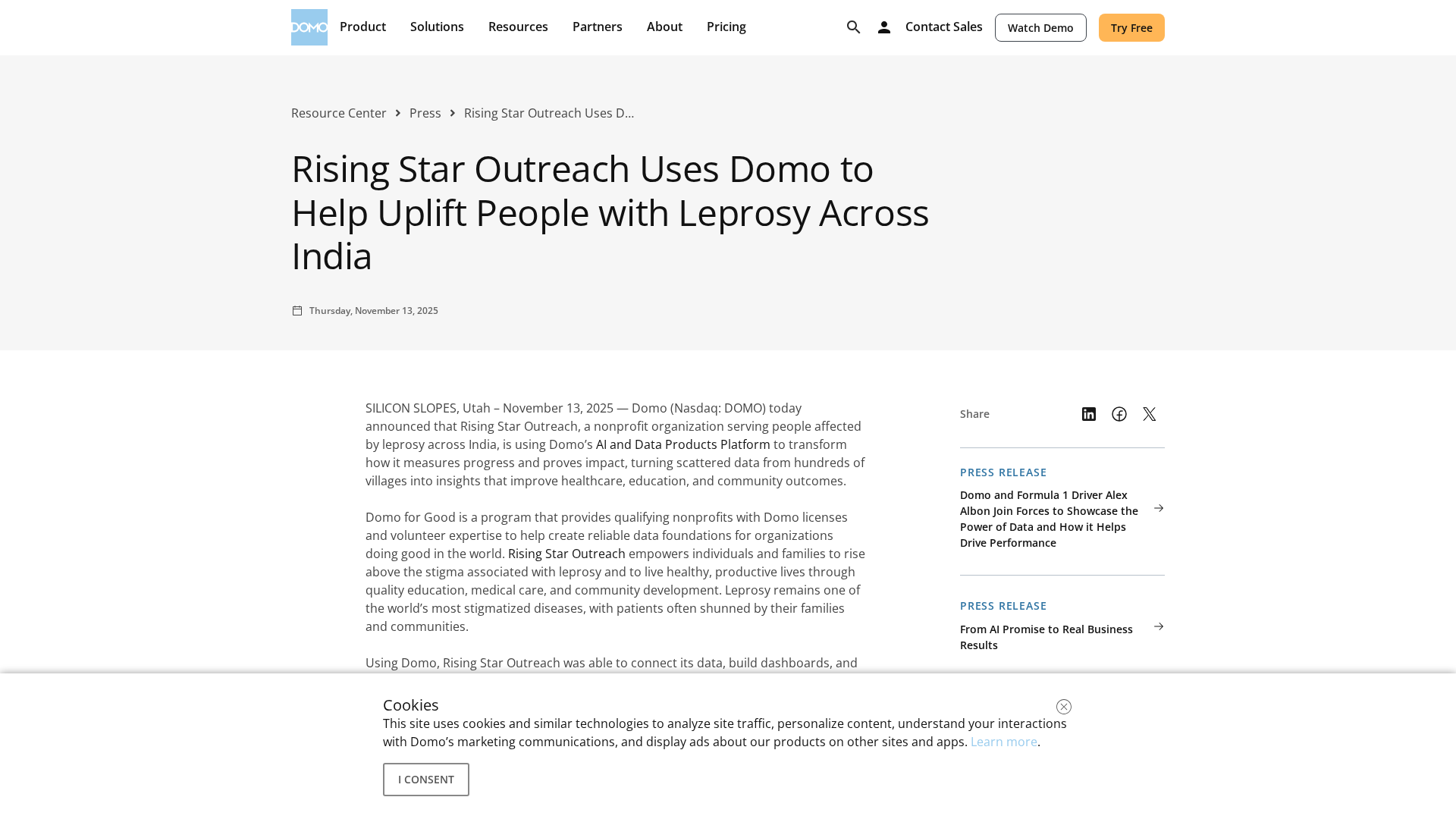The width and height of the screenshot is (1456, 819).
Task: Close the cookies banner
Action: pos(1063,707)
